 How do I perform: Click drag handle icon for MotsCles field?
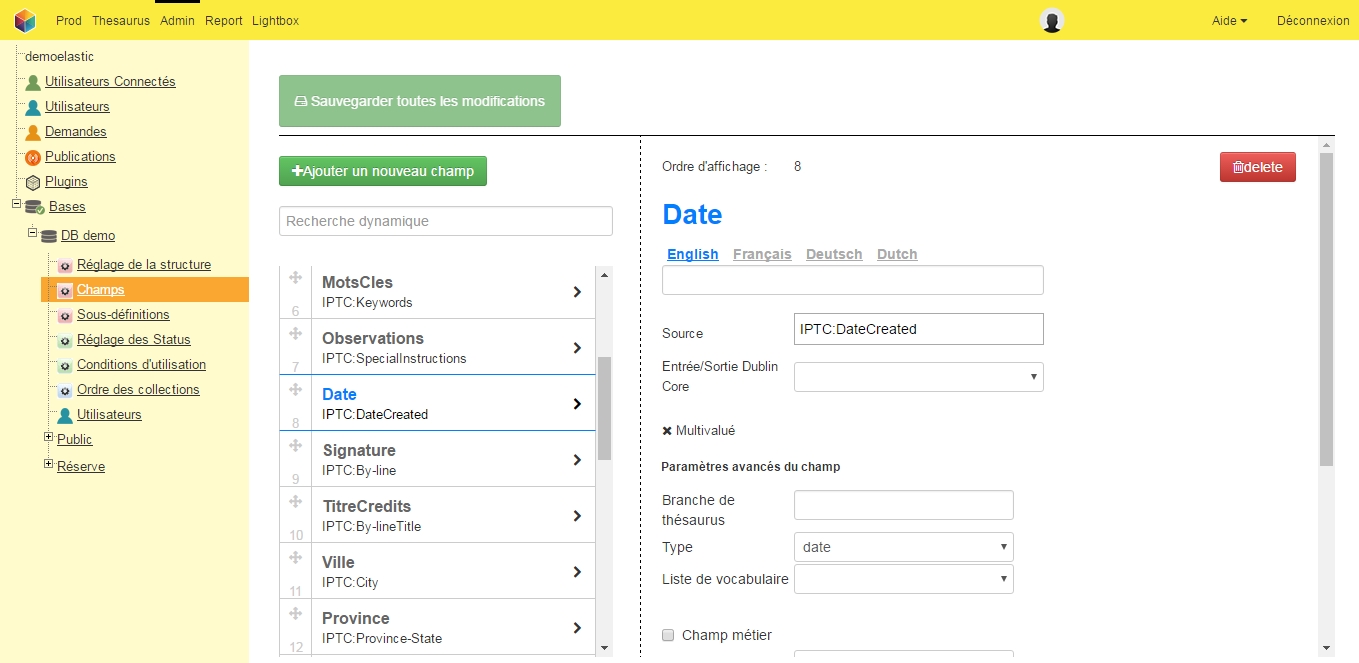click(295, 278)
